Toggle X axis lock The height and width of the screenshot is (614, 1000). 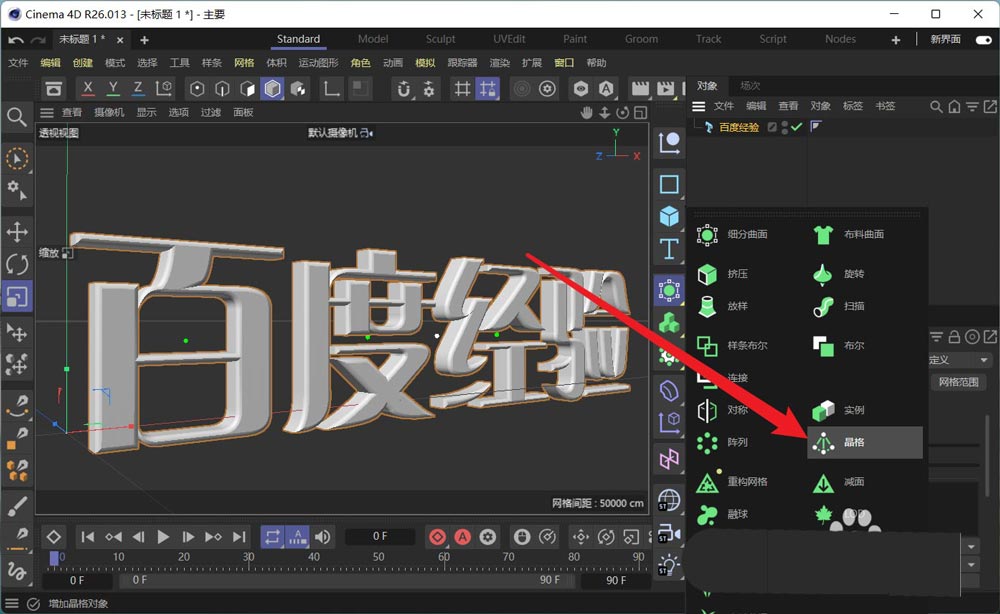click(88, 89)
